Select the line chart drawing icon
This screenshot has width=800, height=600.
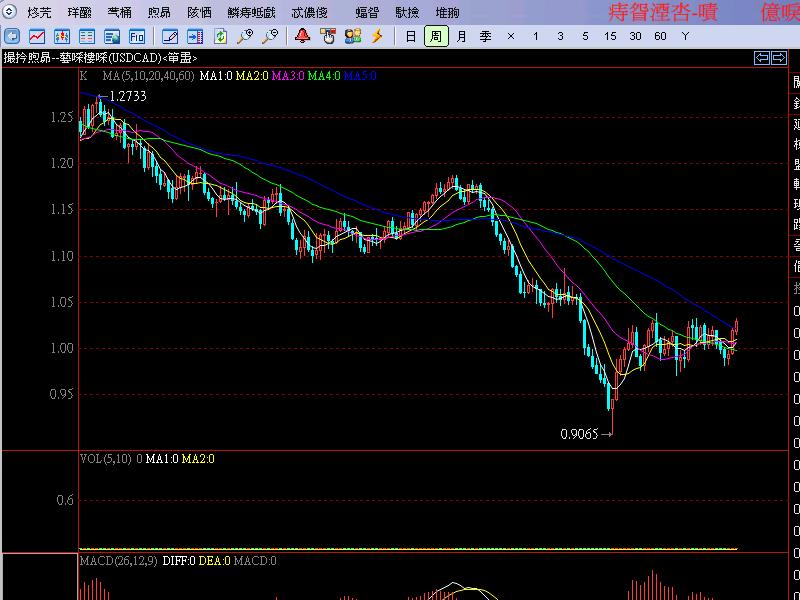(x=35, y=37)
